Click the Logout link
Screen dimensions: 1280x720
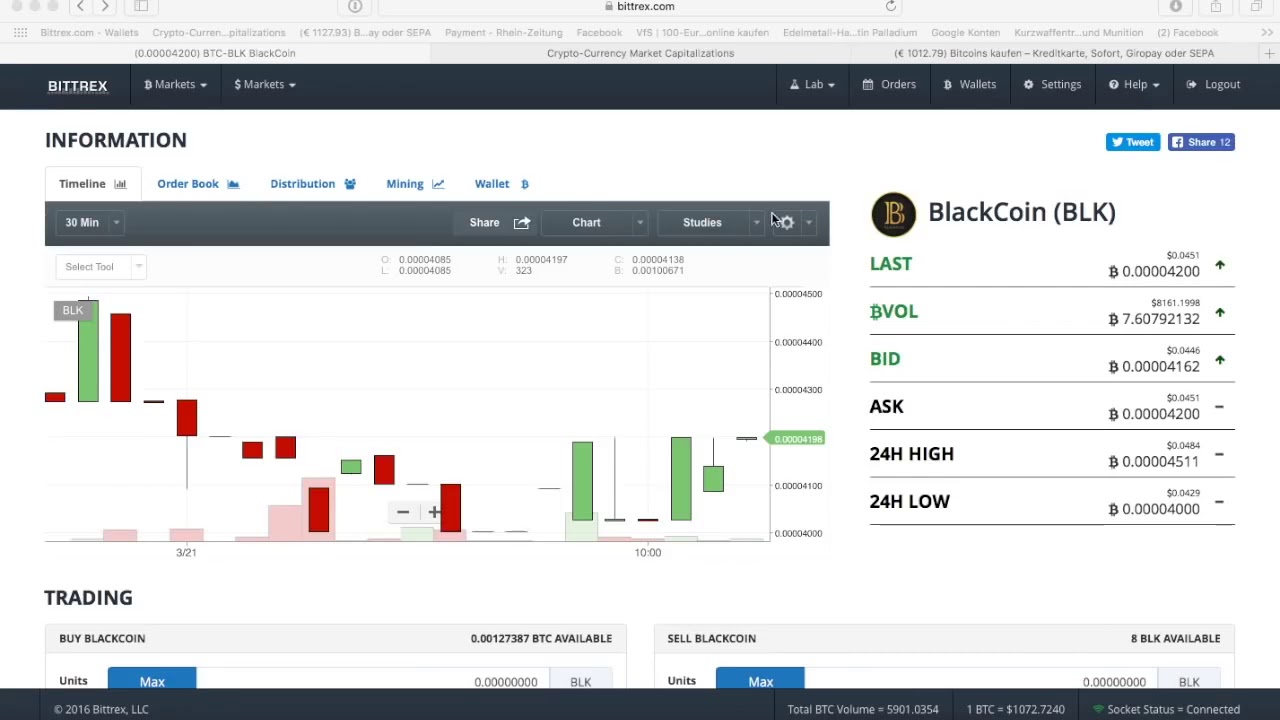tap(1213, 85)
